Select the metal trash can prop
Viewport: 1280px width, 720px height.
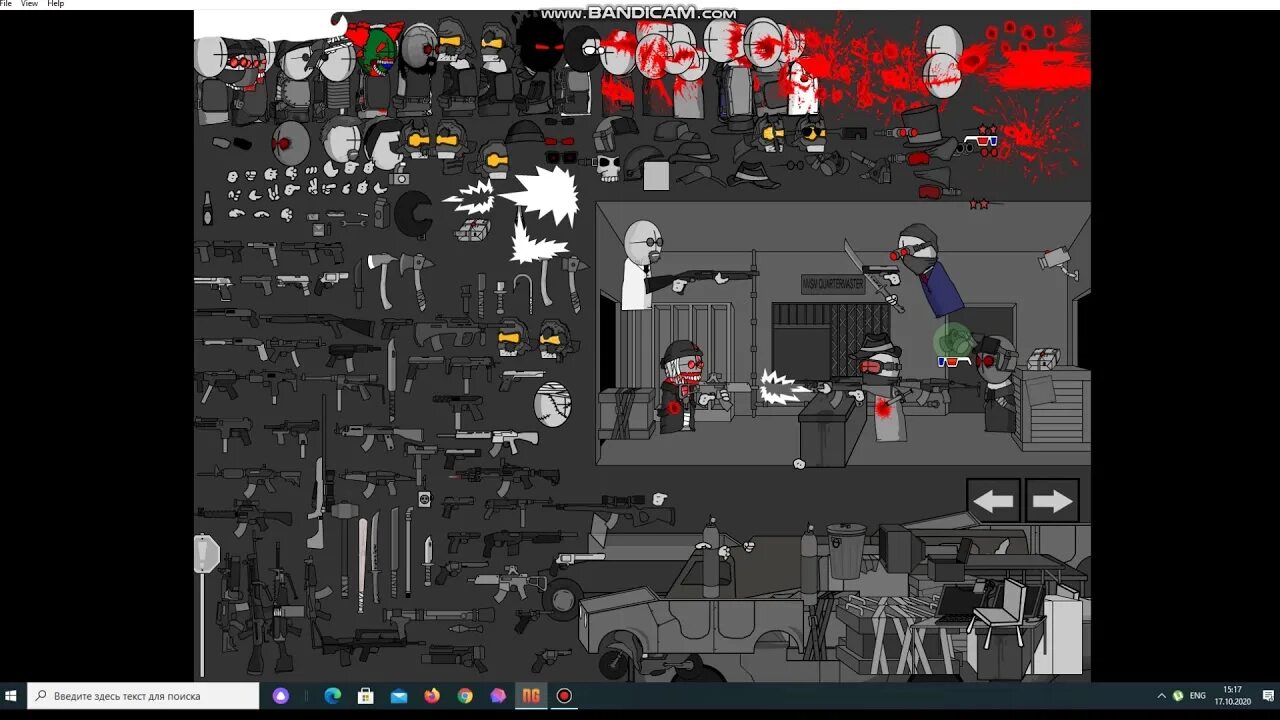846,551
